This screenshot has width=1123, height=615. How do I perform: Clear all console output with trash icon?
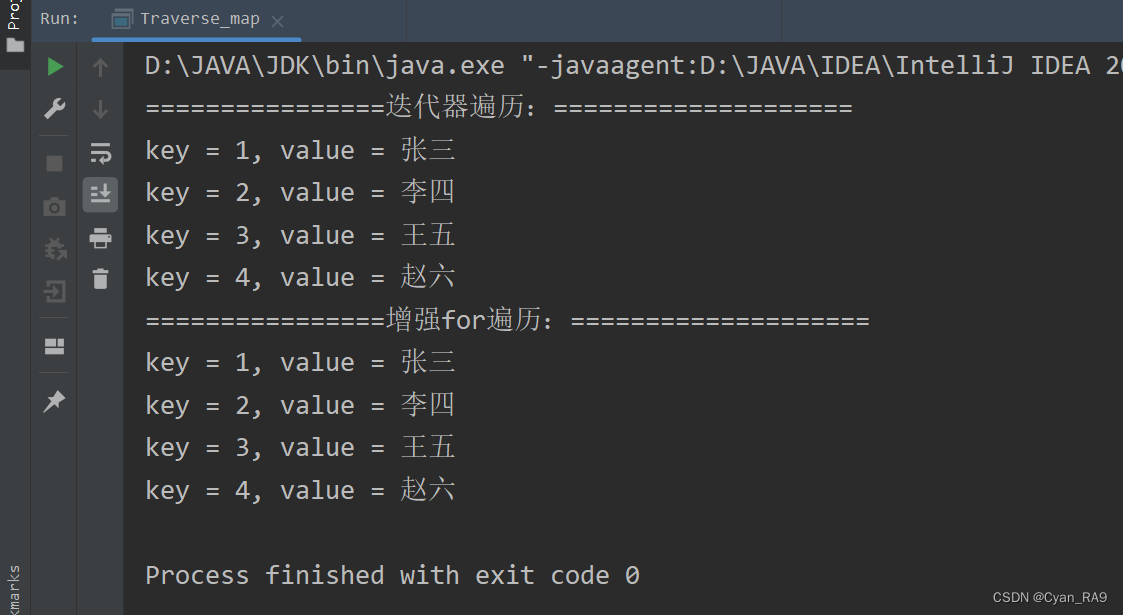click(x=100, y=280)
